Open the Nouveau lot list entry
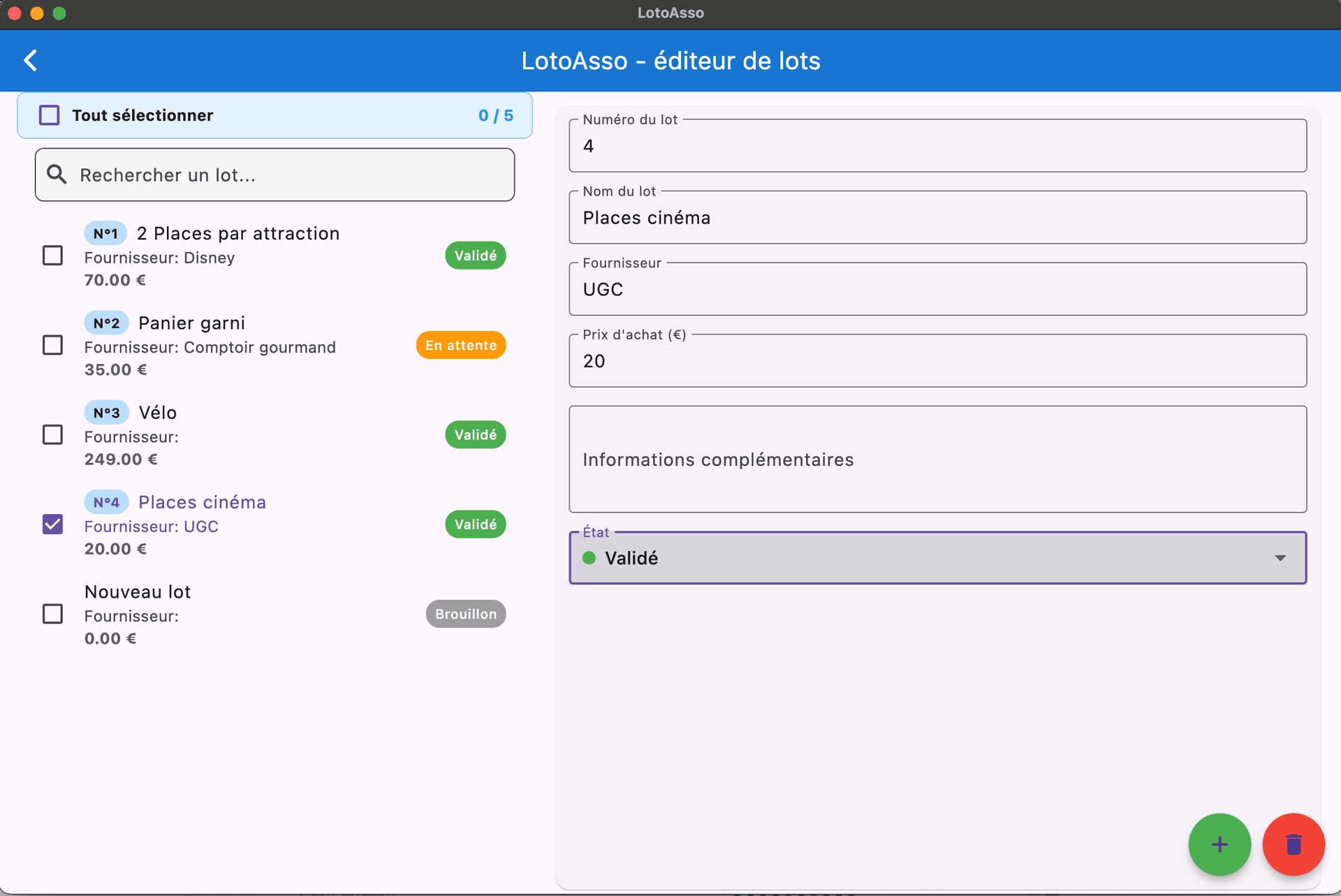This screenshot has width=1341, height=896. [138, 592]
